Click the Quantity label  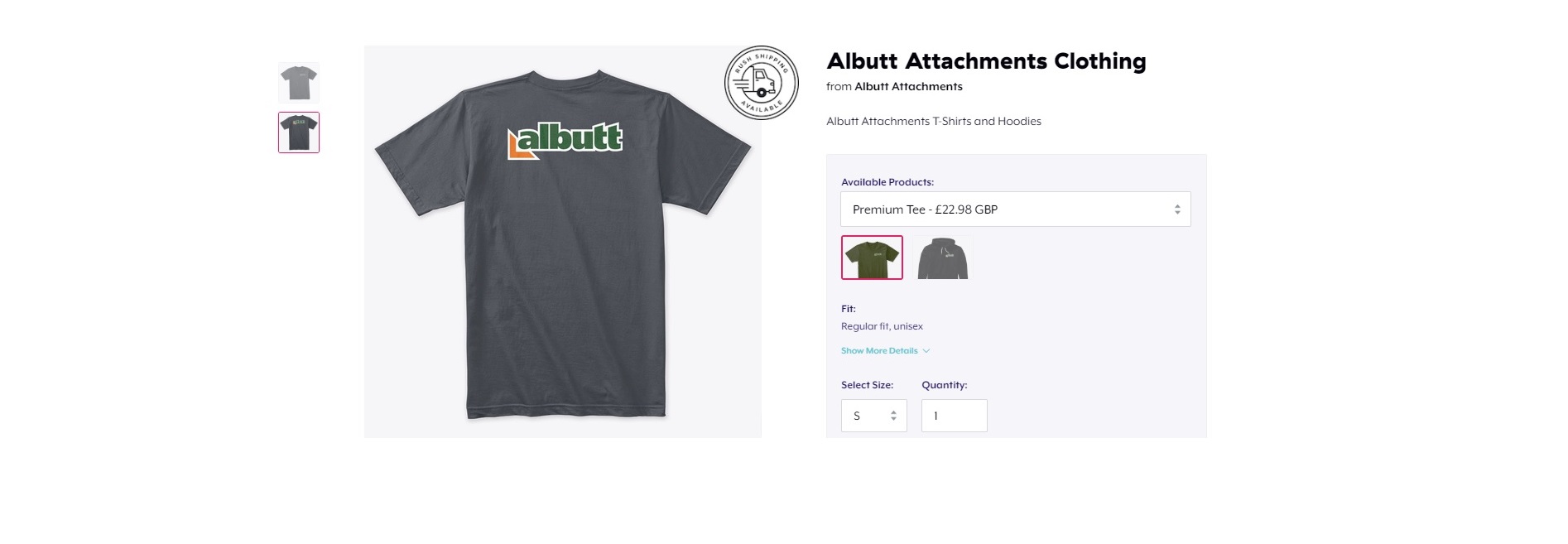pos(945,385)
